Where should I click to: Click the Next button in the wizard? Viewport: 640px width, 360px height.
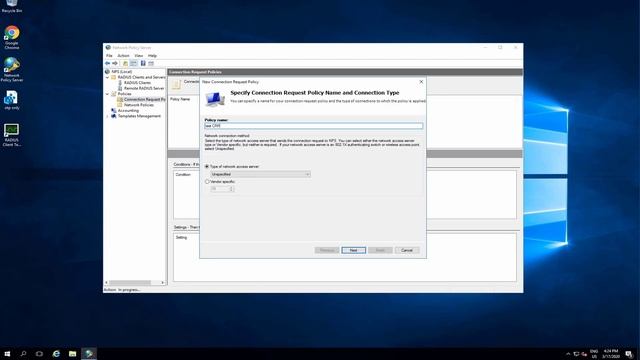pos(353,250)
